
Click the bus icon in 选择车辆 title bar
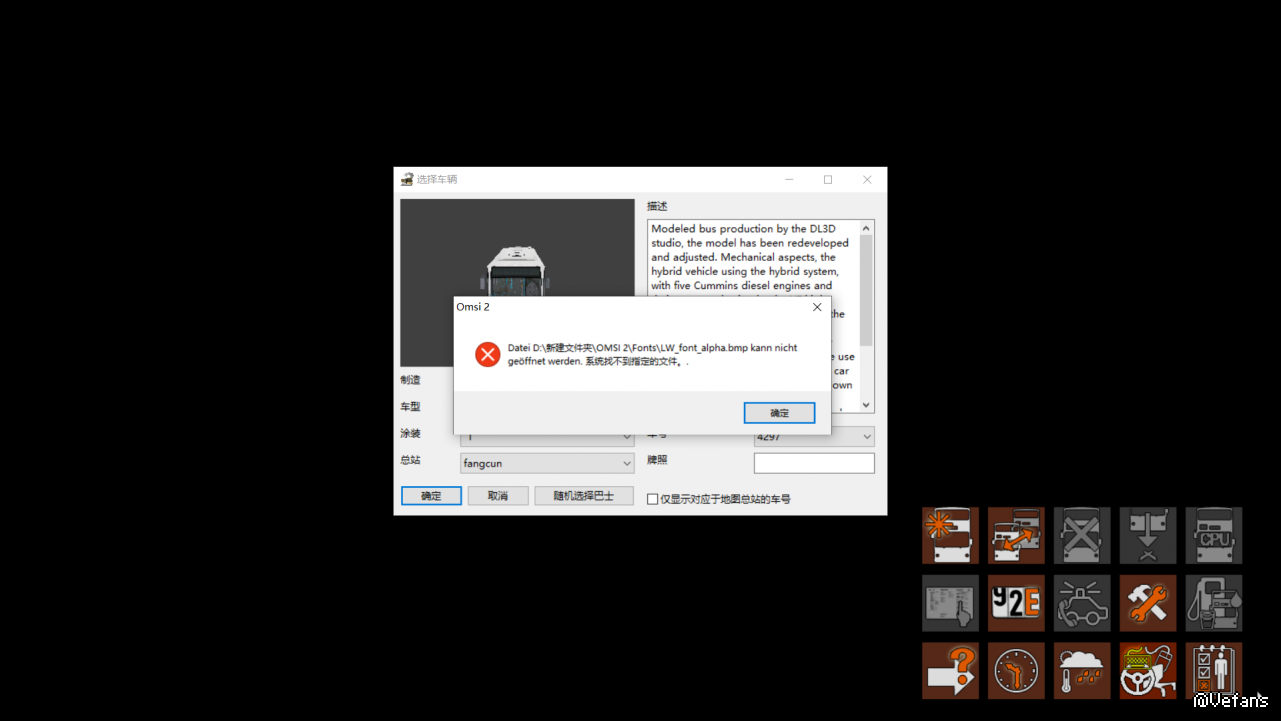tap(407, 180)
